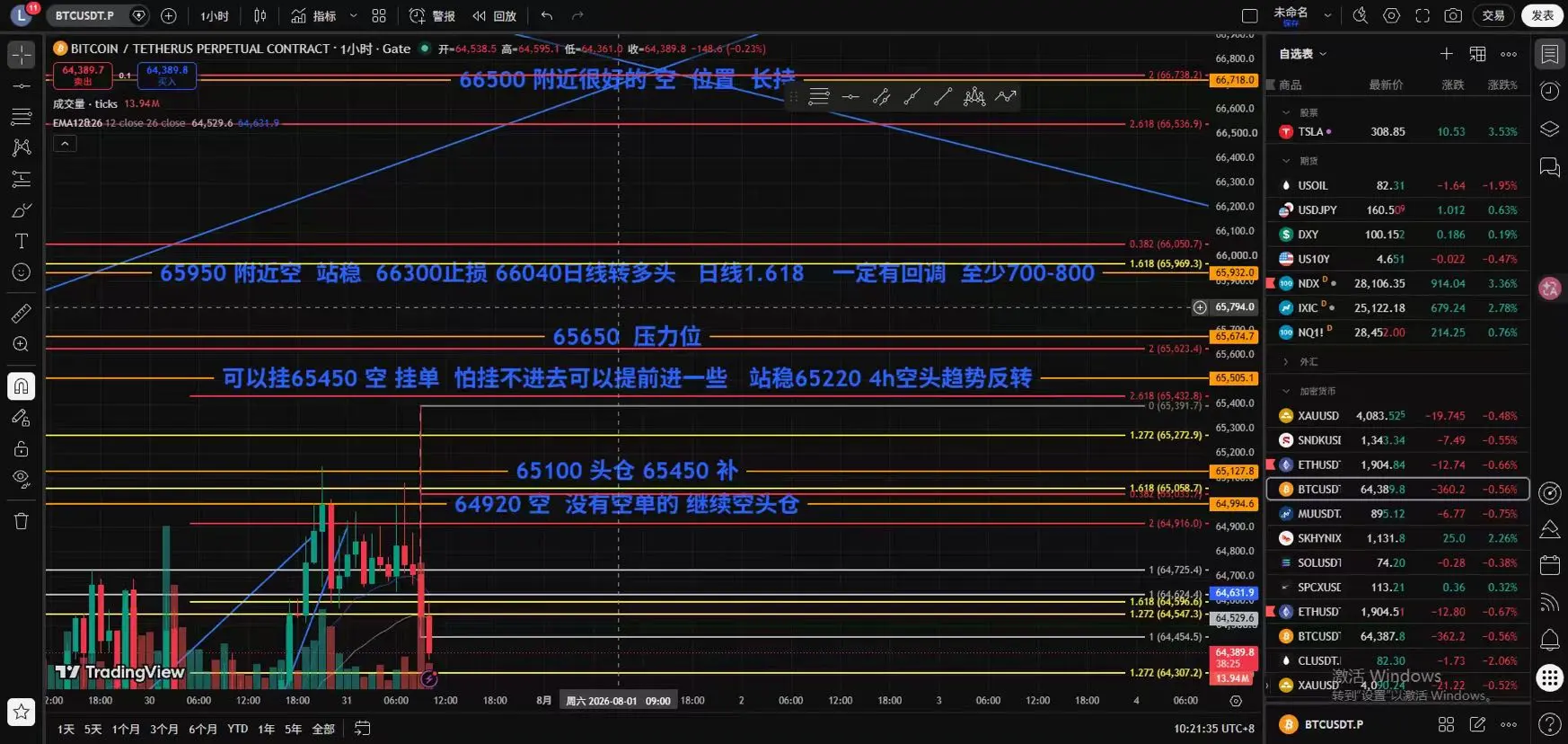The image size is (1568, 744).
Task: Open the calendar panel icon
Action: [1550, 564]
